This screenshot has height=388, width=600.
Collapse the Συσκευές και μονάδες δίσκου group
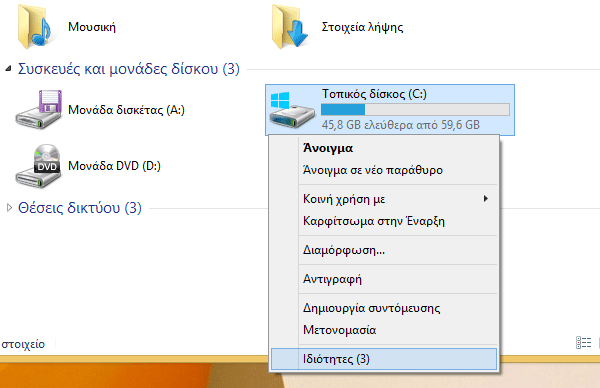pyautogui.click(x=8, y=69)
